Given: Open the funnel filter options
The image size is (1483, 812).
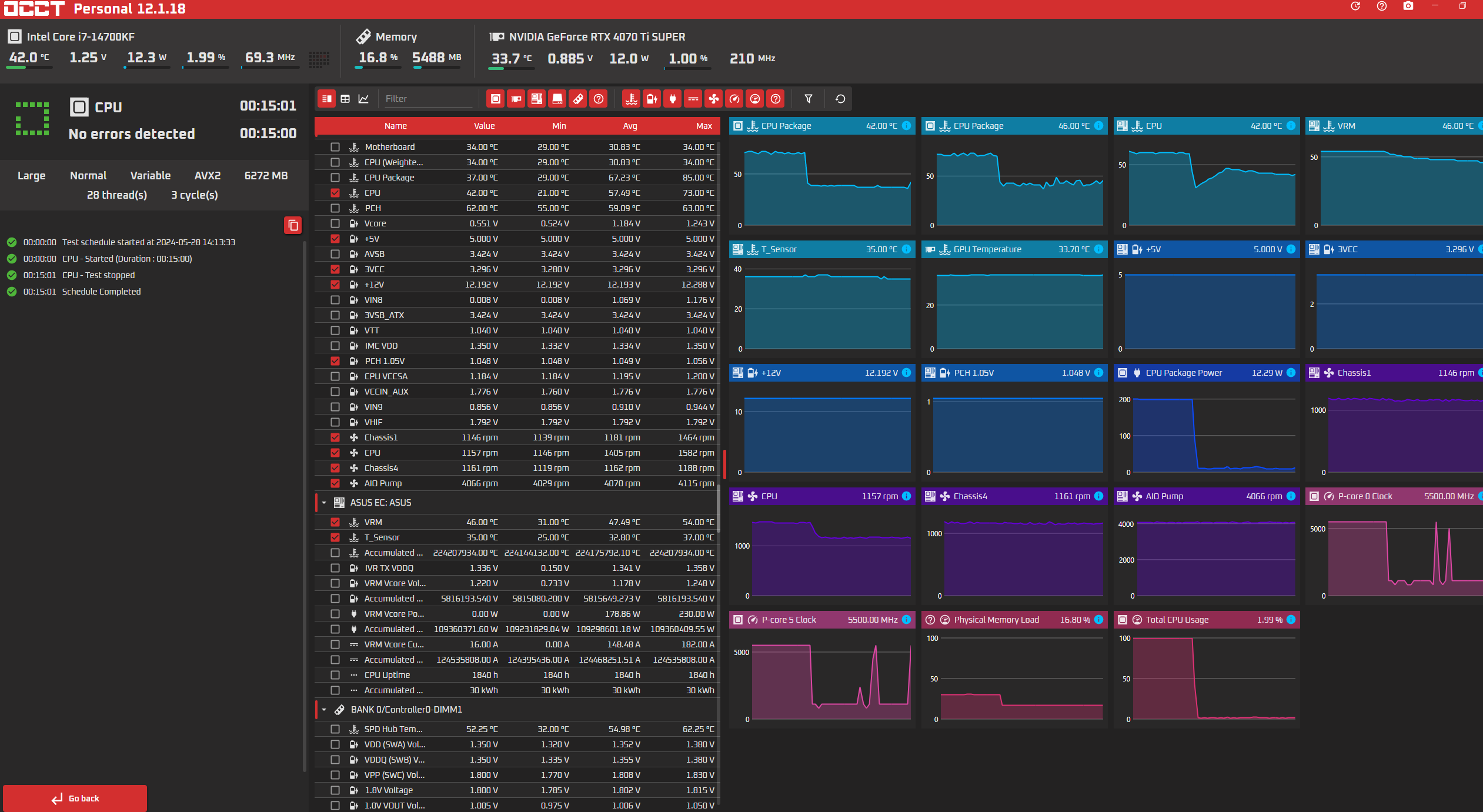Looking at the screenshot, I should coord(809,99).
